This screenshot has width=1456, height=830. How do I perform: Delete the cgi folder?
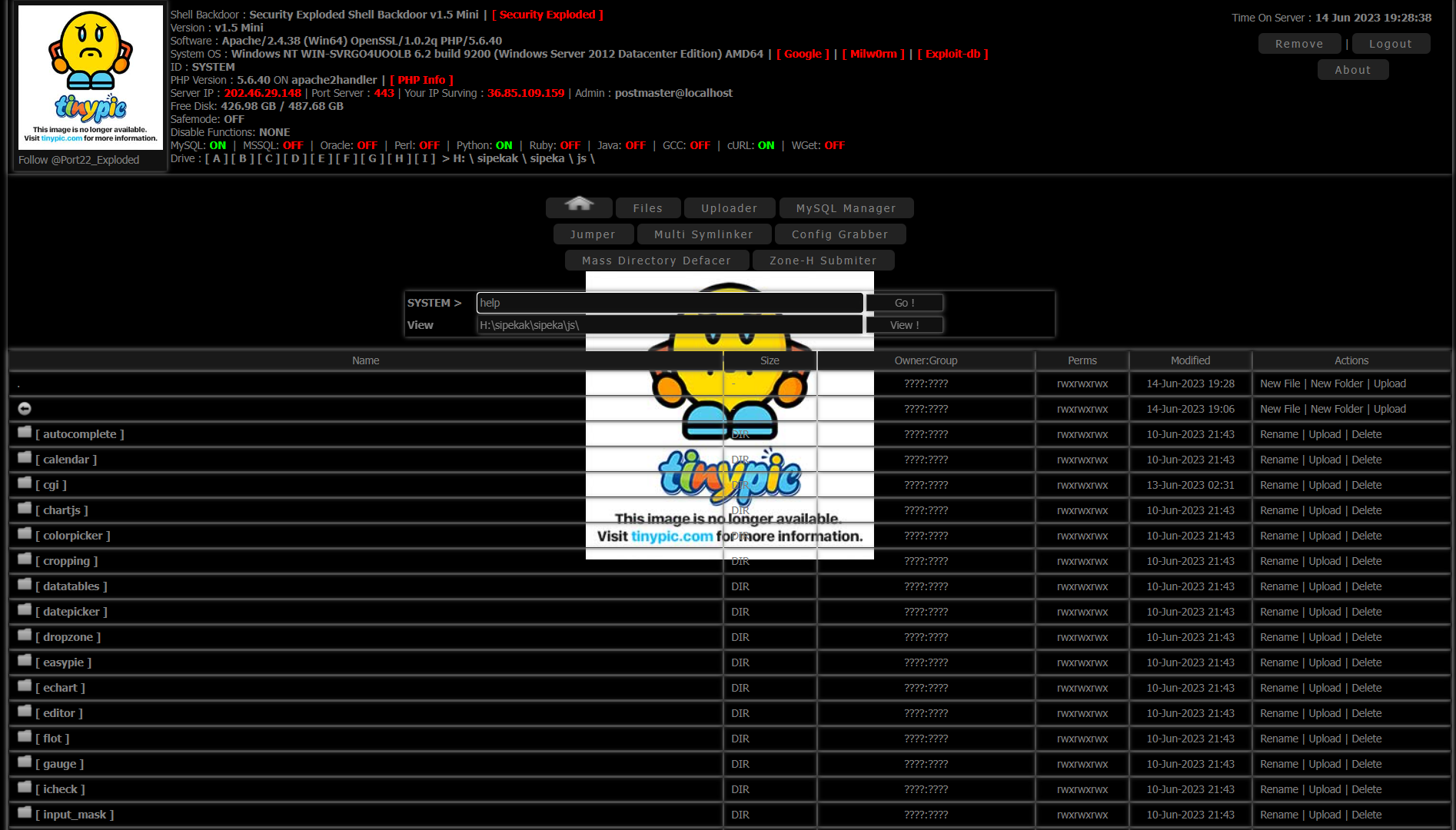tap(1367, 485)
